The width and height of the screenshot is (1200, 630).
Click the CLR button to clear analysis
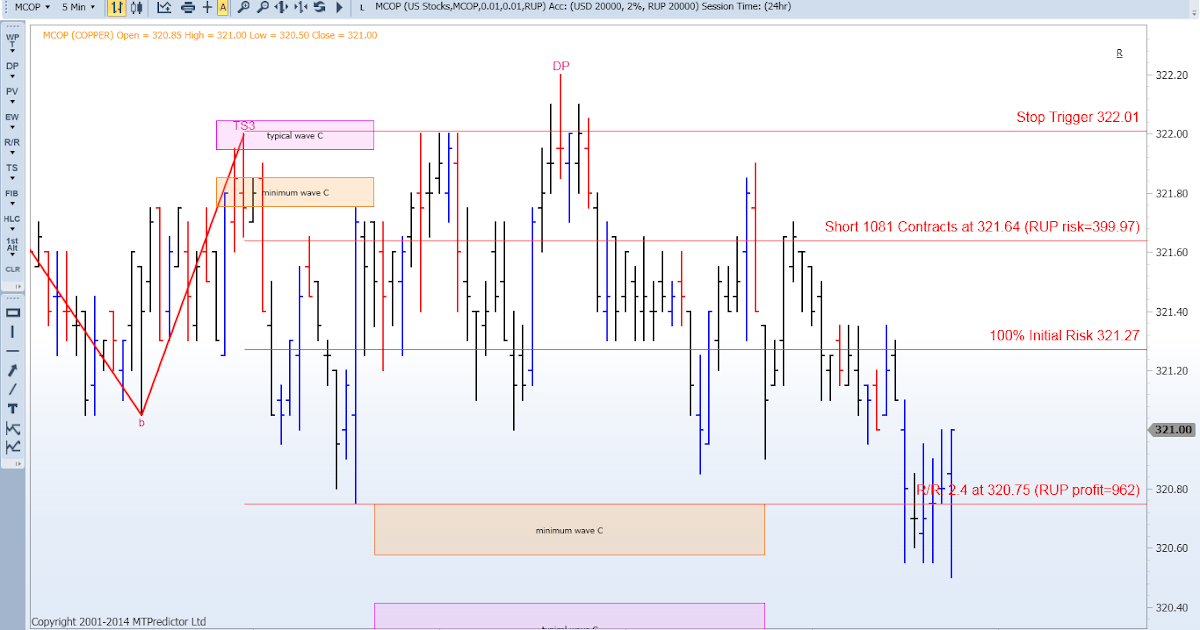click(12, 269)
